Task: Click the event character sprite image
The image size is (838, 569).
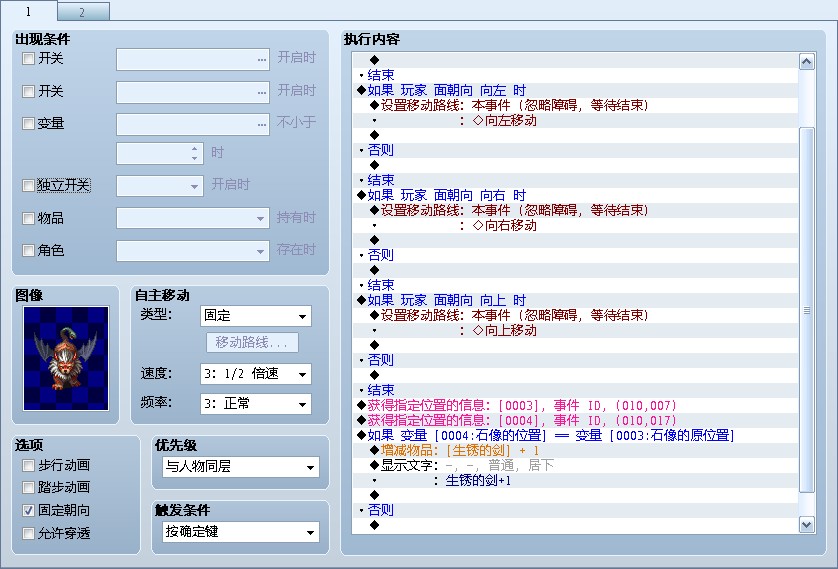Action: 66,358
